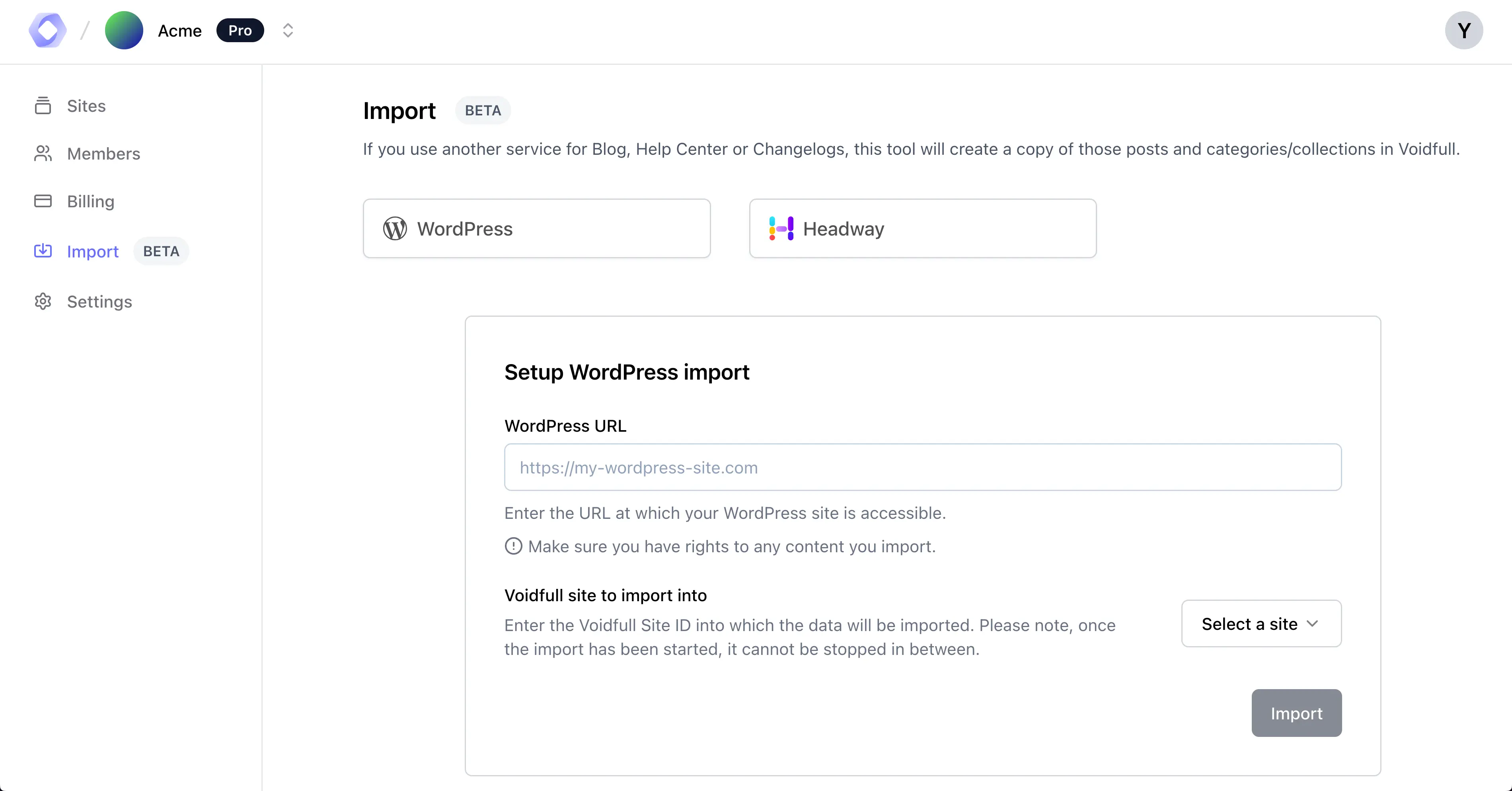Open Billing via the card icon
1512x791 pixels.
click(x=43, y=201)
